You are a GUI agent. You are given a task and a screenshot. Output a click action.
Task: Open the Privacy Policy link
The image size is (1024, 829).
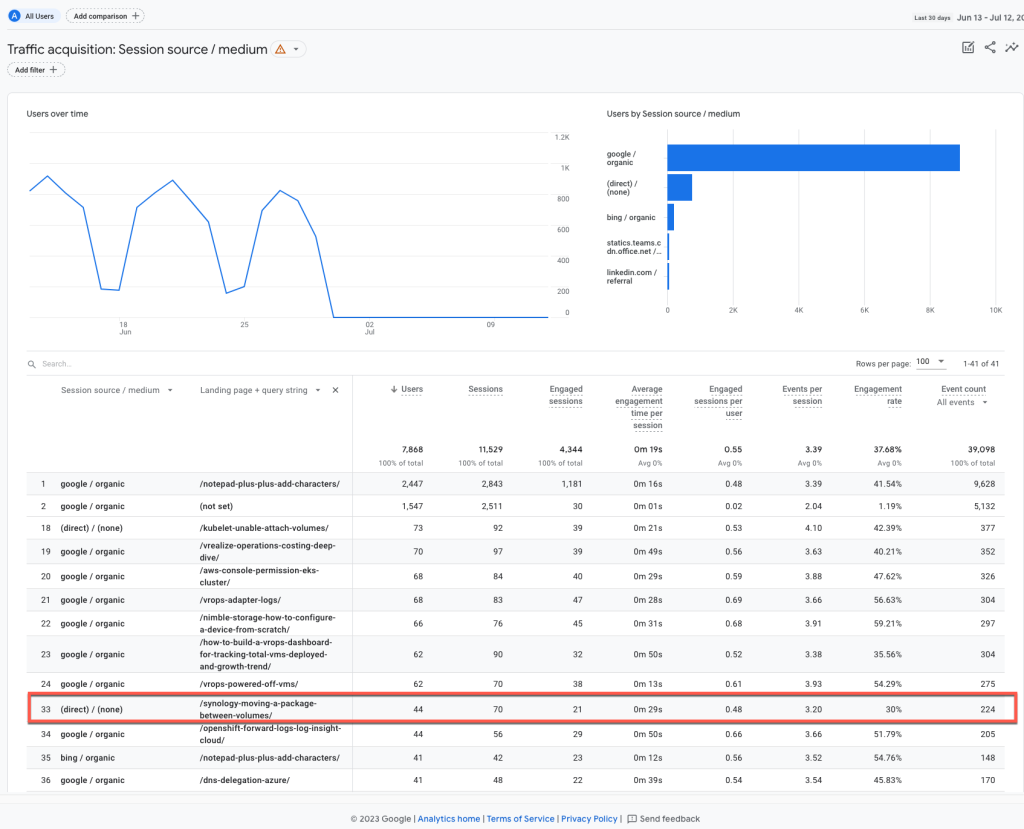click(x=589, y=819)
